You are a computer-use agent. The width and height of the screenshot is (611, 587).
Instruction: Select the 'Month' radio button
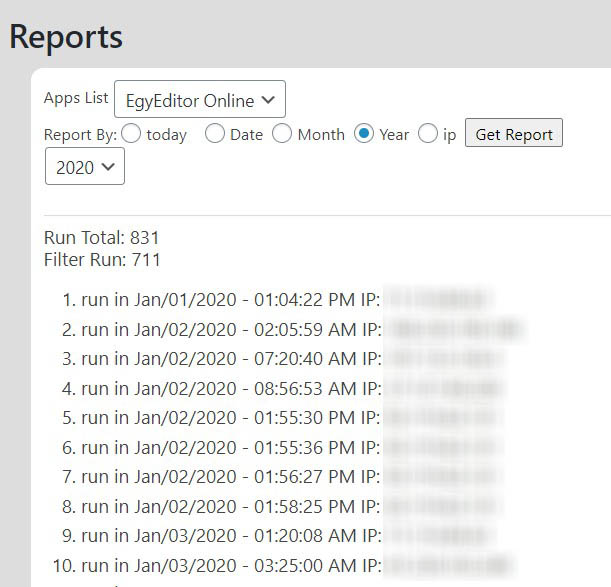point(282,134)
